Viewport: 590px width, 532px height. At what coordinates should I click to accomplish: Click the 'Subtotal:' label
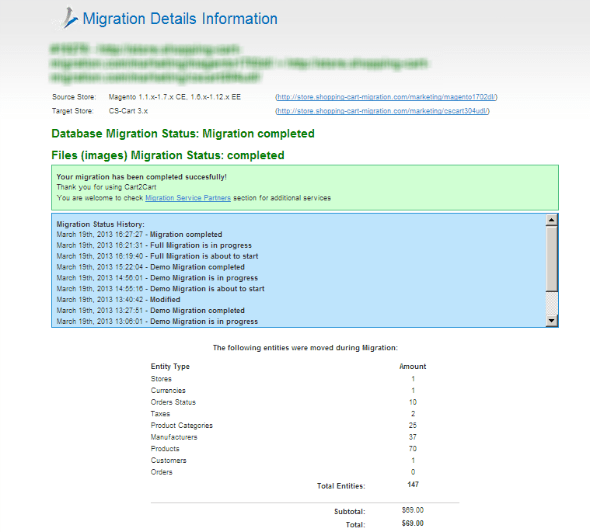point(350,512)
